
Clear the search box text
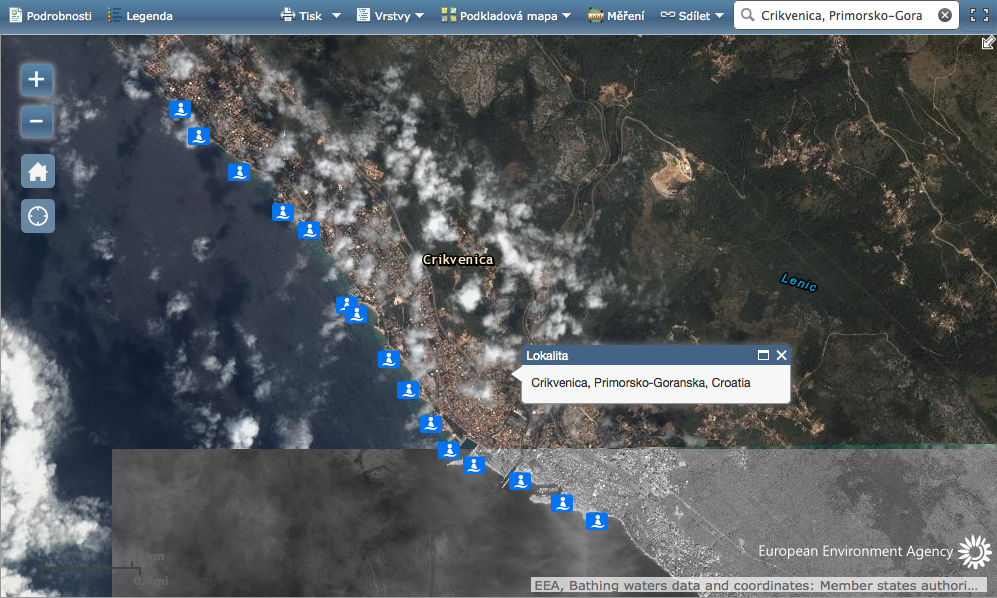(x=944, y=15)
